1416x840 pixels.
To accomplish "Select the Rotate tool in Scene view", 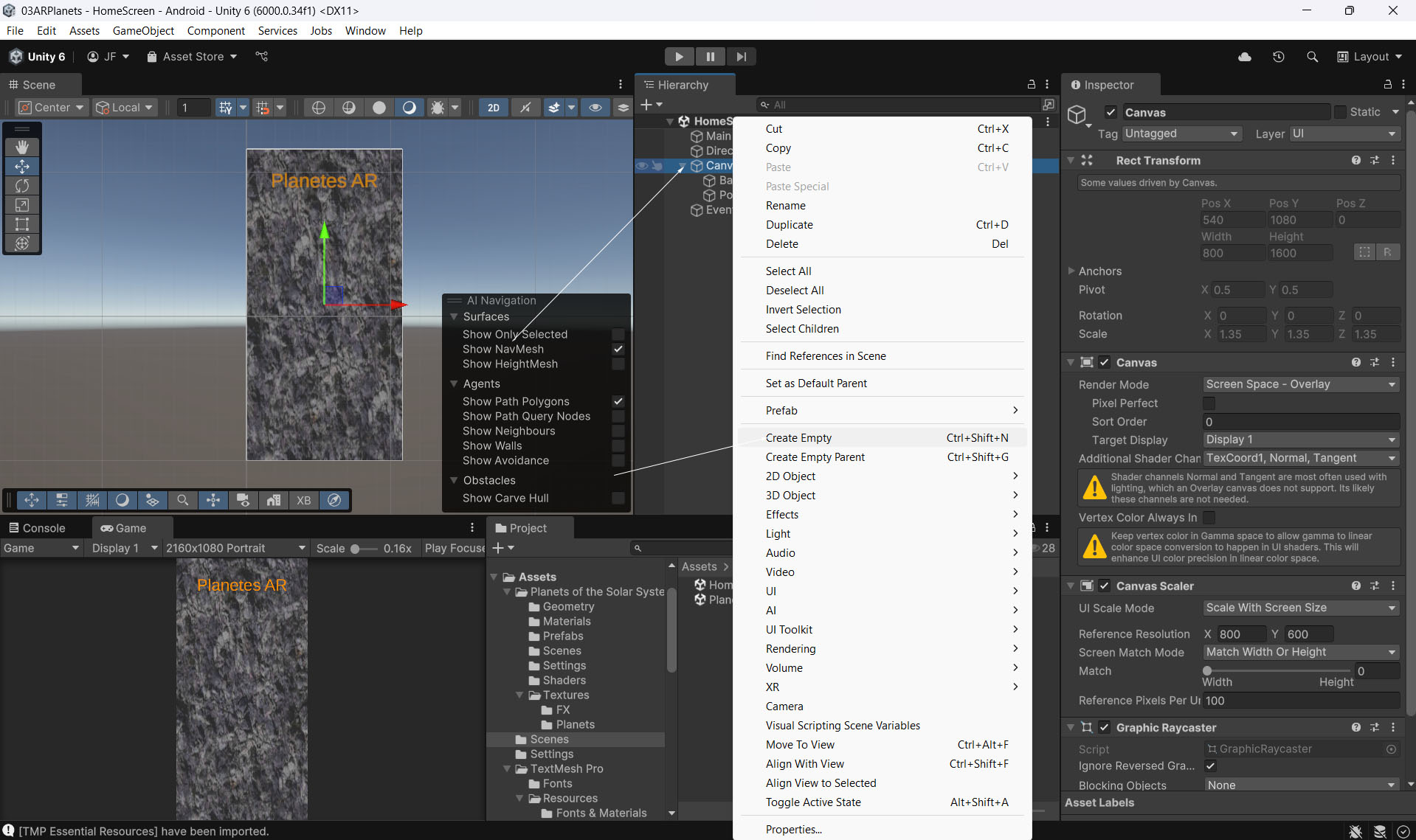I will [x=22, y=186].
